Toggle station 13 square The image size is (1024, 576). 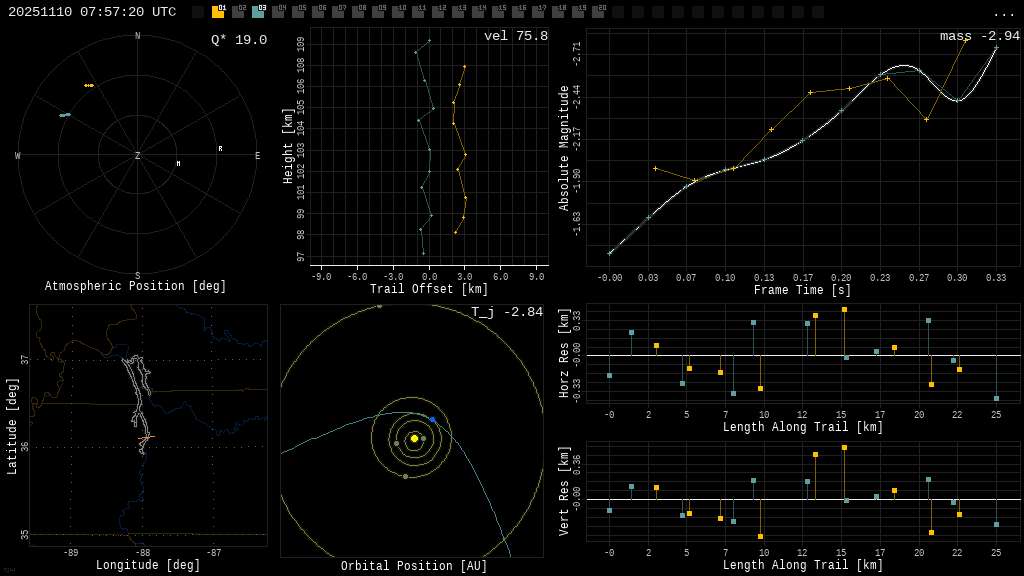[x=458, y=12]
